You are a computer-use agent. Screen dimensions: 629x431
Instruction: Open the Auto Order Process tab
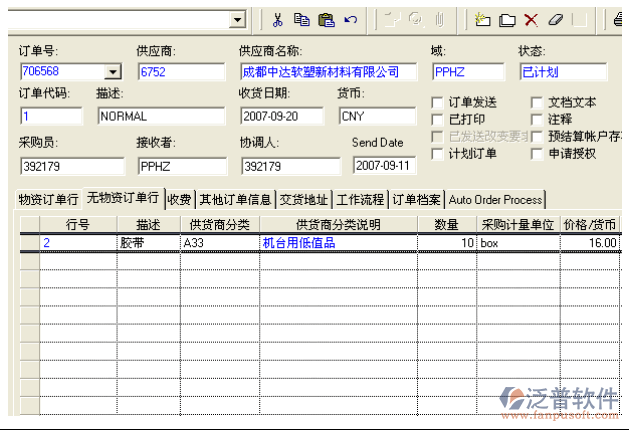496,199
